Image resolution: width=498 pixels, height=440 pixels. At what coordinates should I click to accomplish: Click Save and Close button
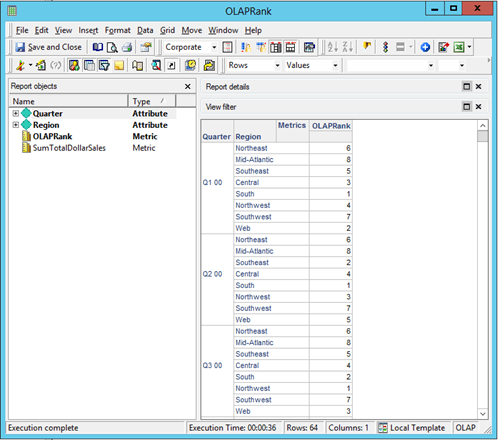(48, 47)
